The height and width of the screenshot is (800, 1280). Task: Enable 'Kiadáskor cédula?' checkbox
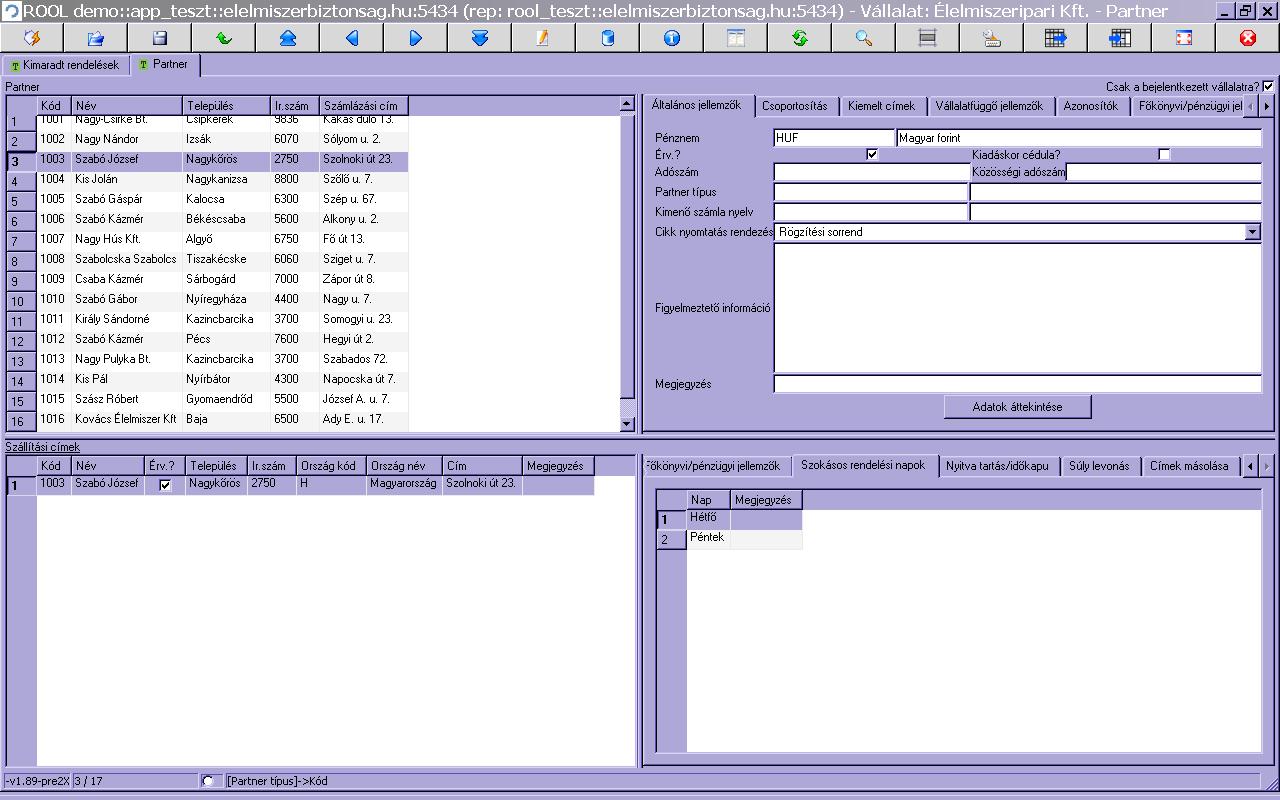(x=1164, y=155)
